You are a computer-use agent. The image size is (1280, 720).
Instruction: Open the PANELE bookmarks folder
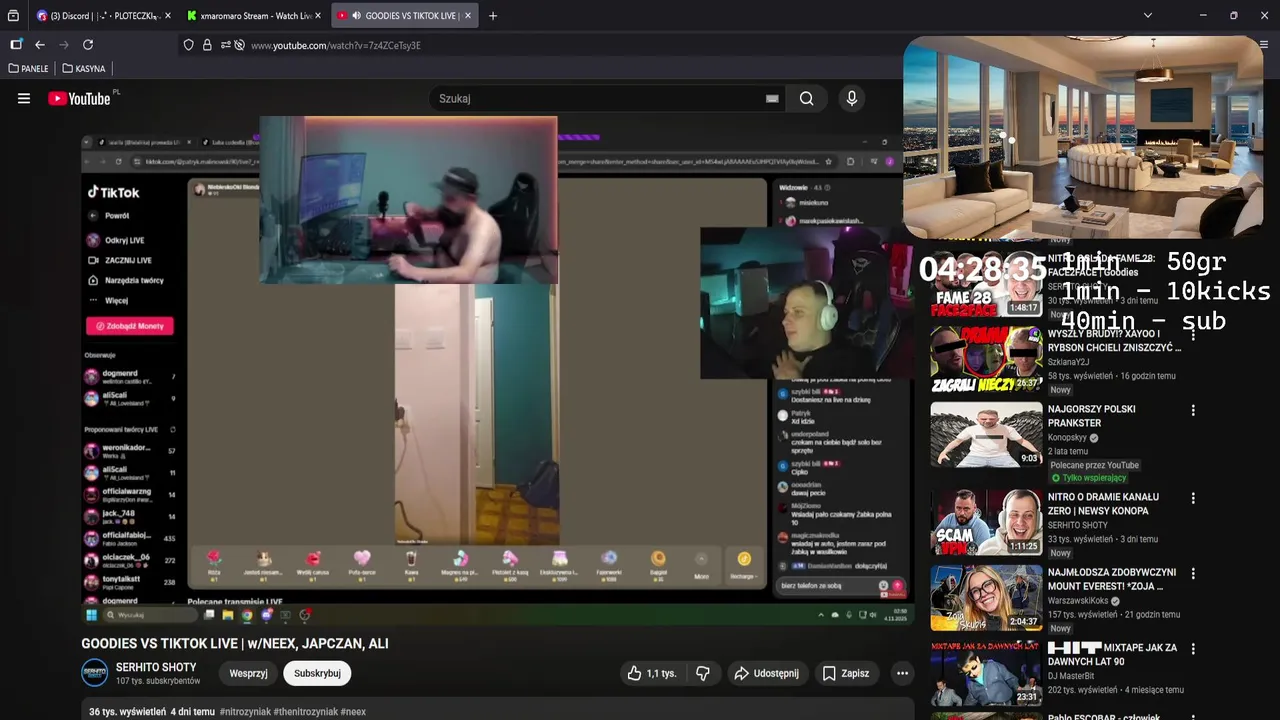pos(28,69)
